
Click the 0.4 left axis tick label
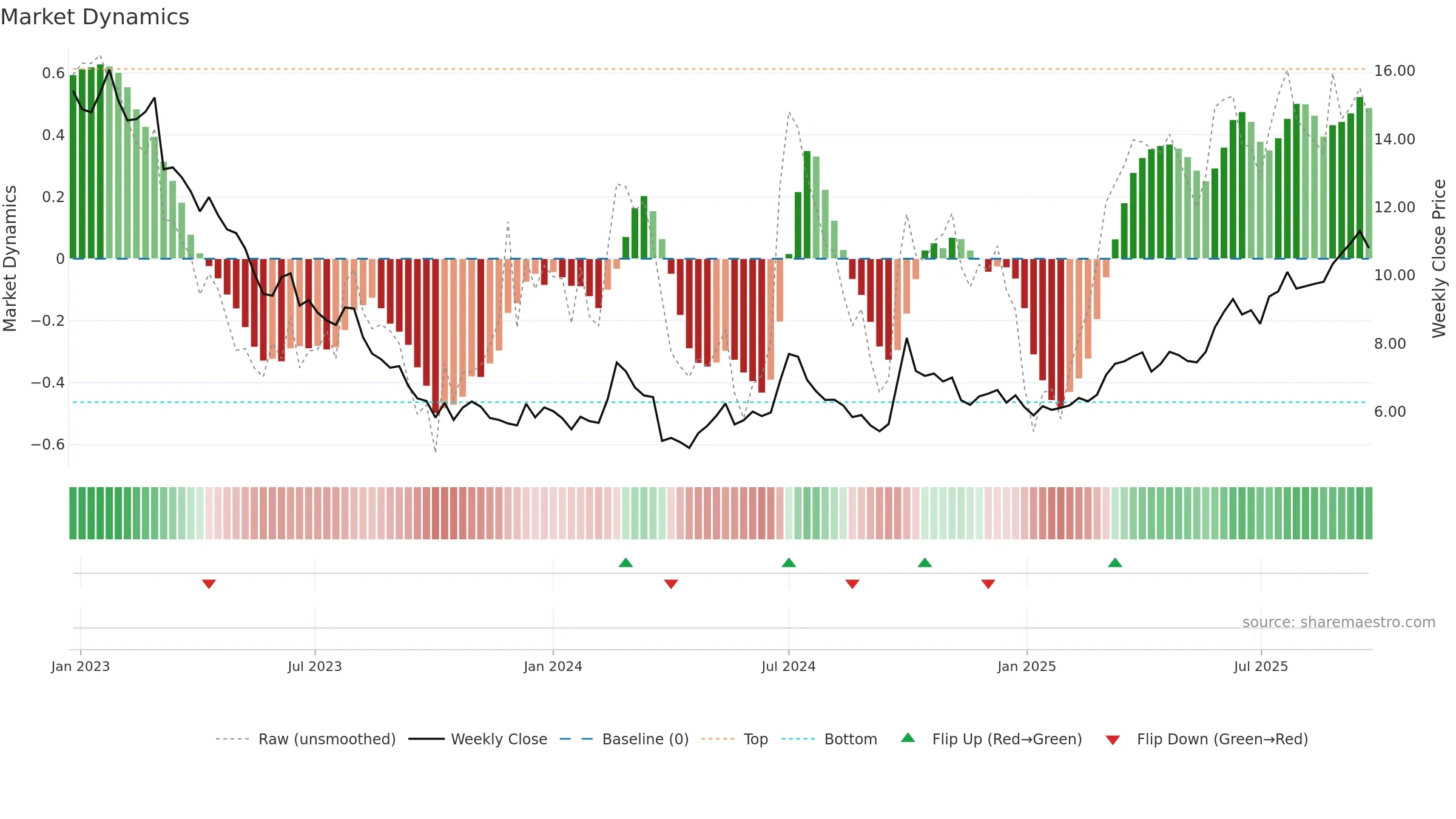pyautogui.click(x=53, y=135)
